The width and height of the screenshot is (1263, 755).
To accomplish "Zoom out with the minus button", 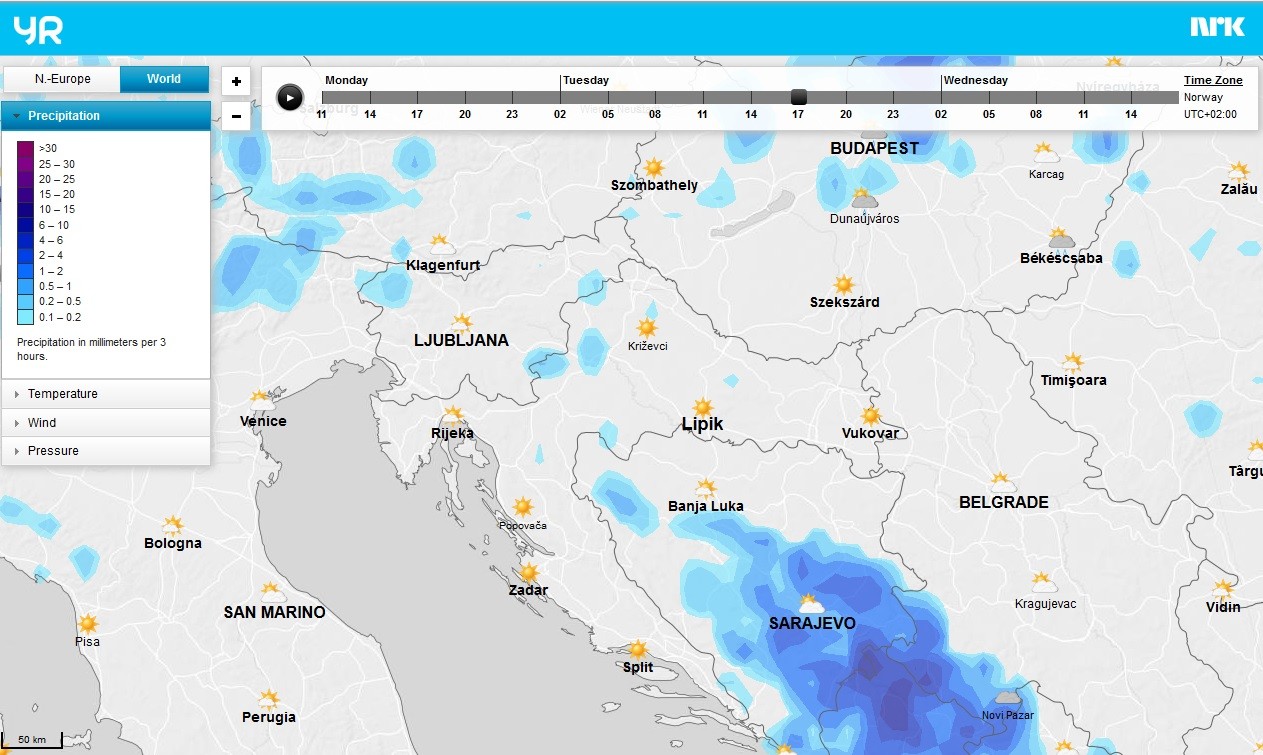I will tap(236, 116).
